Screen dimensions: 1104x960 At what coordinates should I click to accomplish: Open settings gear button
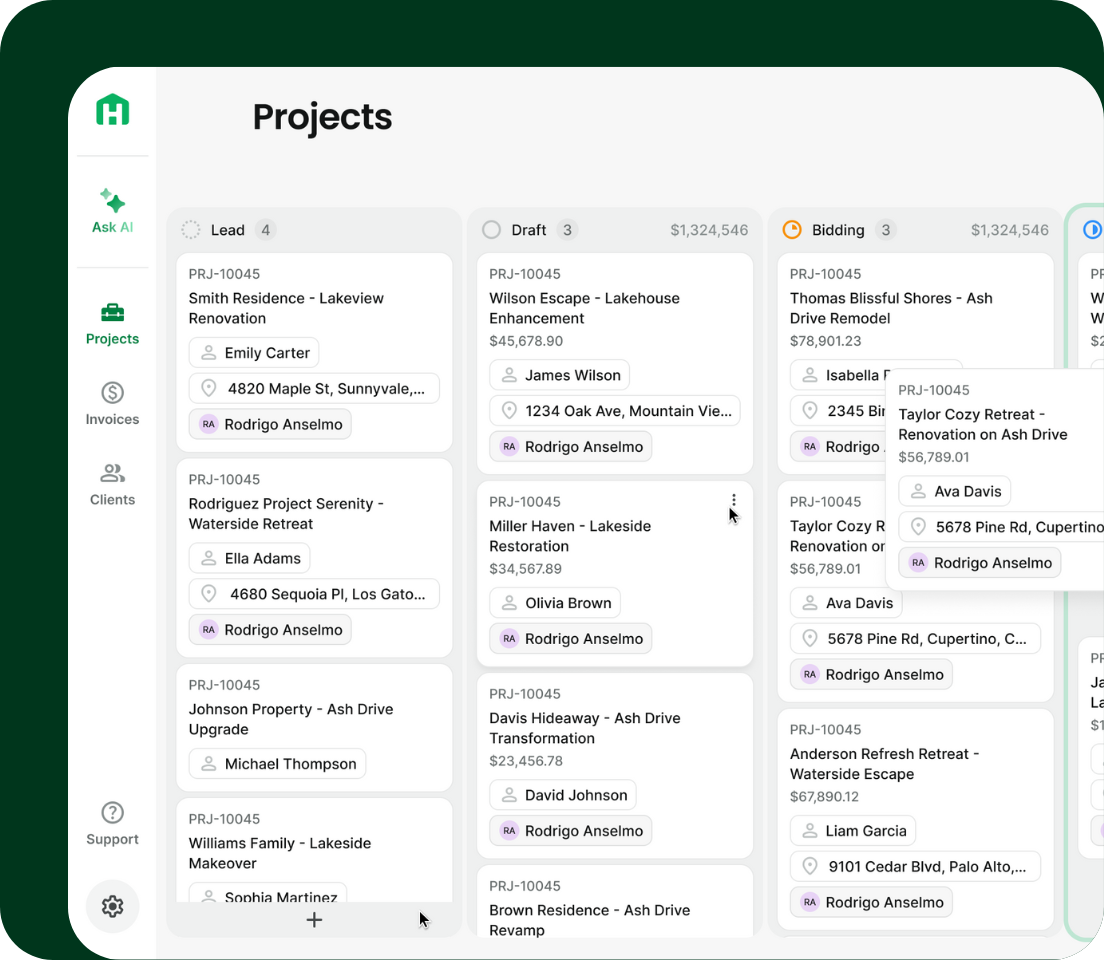tap(113, 906)
